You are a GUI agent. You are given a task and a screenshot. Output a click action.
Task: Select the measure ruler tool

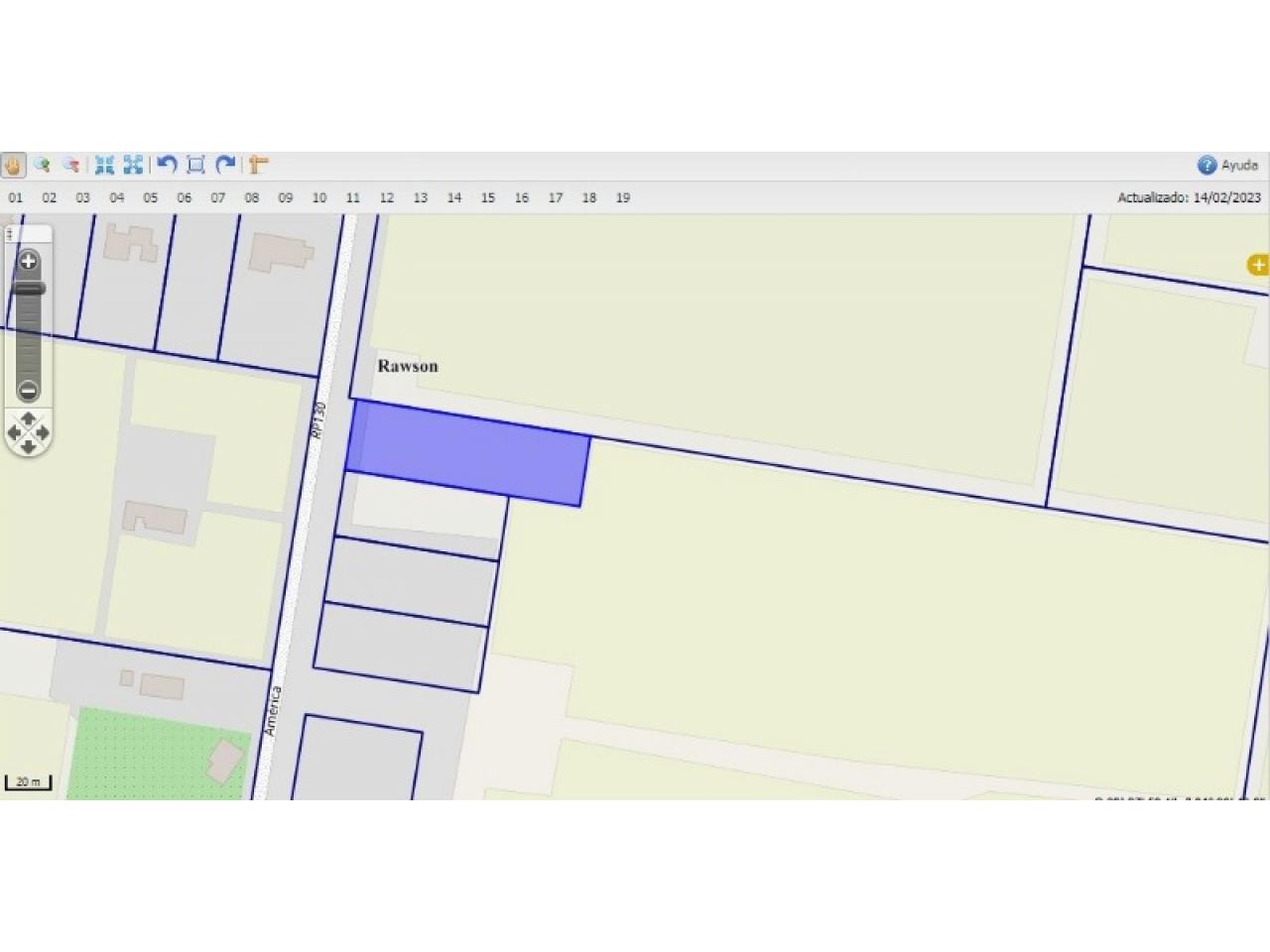[258, 165]
